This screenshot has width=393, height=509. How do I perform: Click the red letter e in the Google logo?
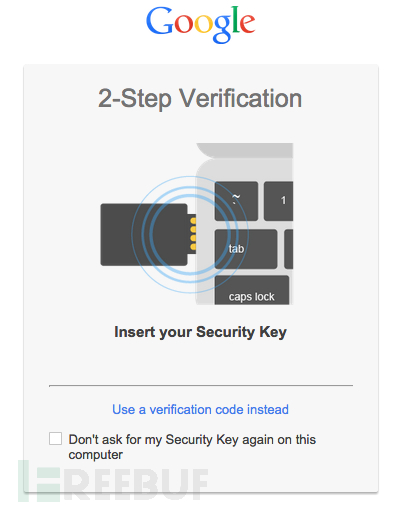(247, 24)
